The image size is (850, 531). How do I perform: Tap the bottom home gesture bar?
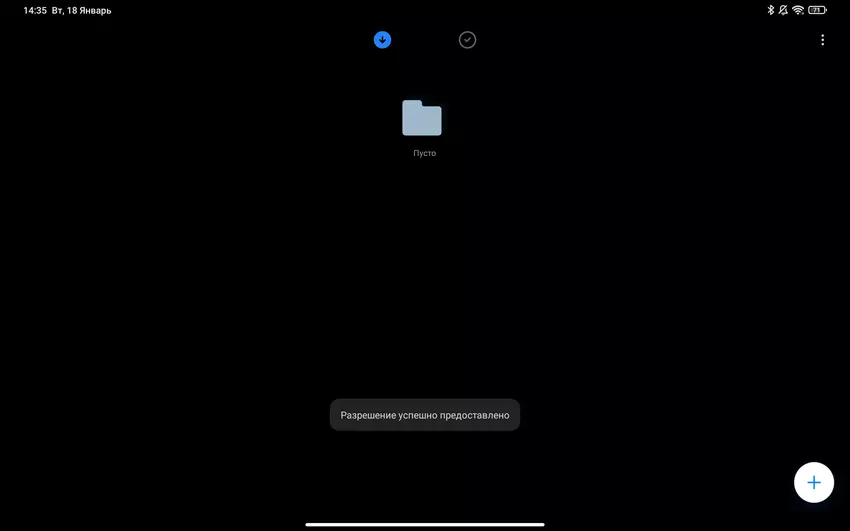[x=425, y=524]
